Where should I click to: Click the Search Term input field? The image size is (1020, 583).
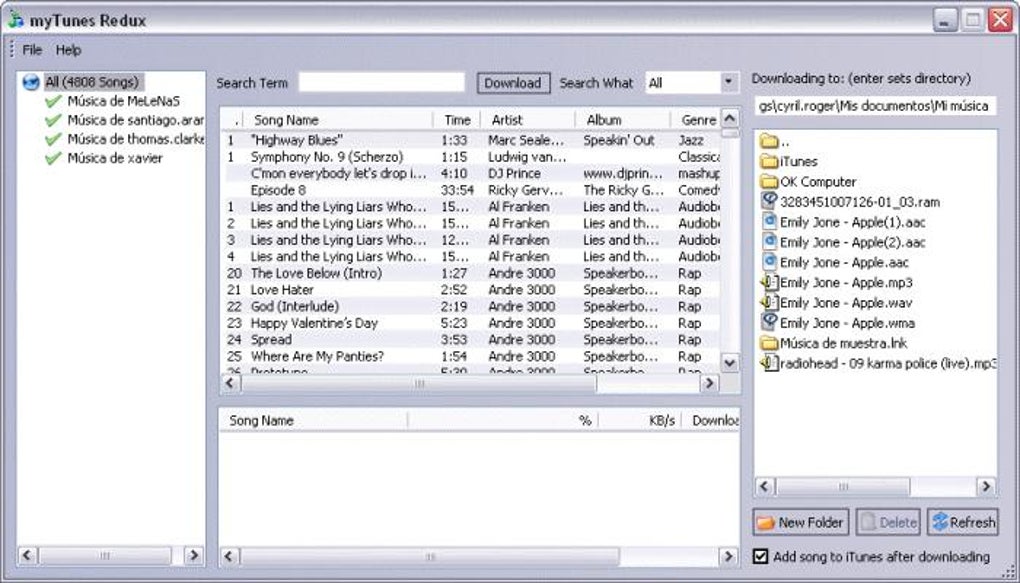click(382, 82)
